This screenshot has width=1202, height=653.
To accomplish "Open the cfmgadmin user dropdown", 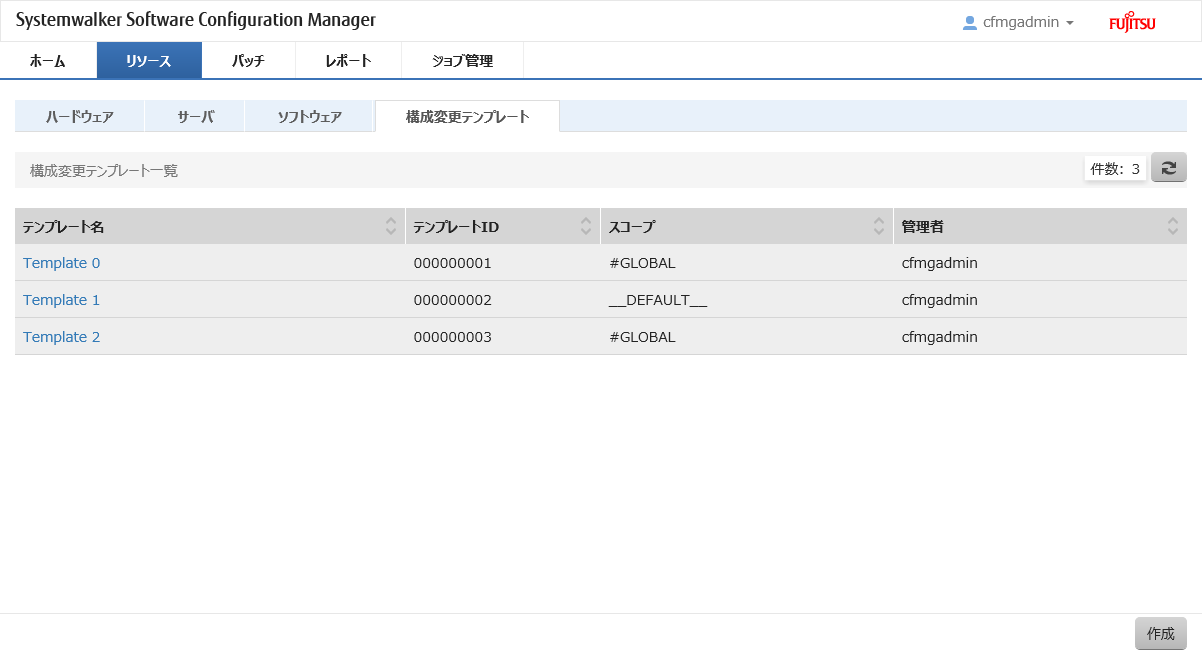I will pos(1018,22).
